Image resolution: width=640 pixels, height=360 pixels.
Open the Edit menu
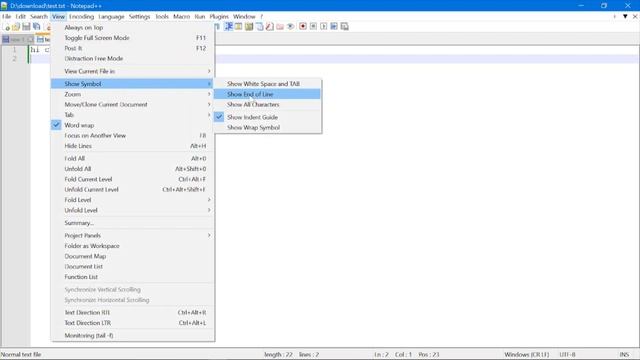[x=20, y=16]
